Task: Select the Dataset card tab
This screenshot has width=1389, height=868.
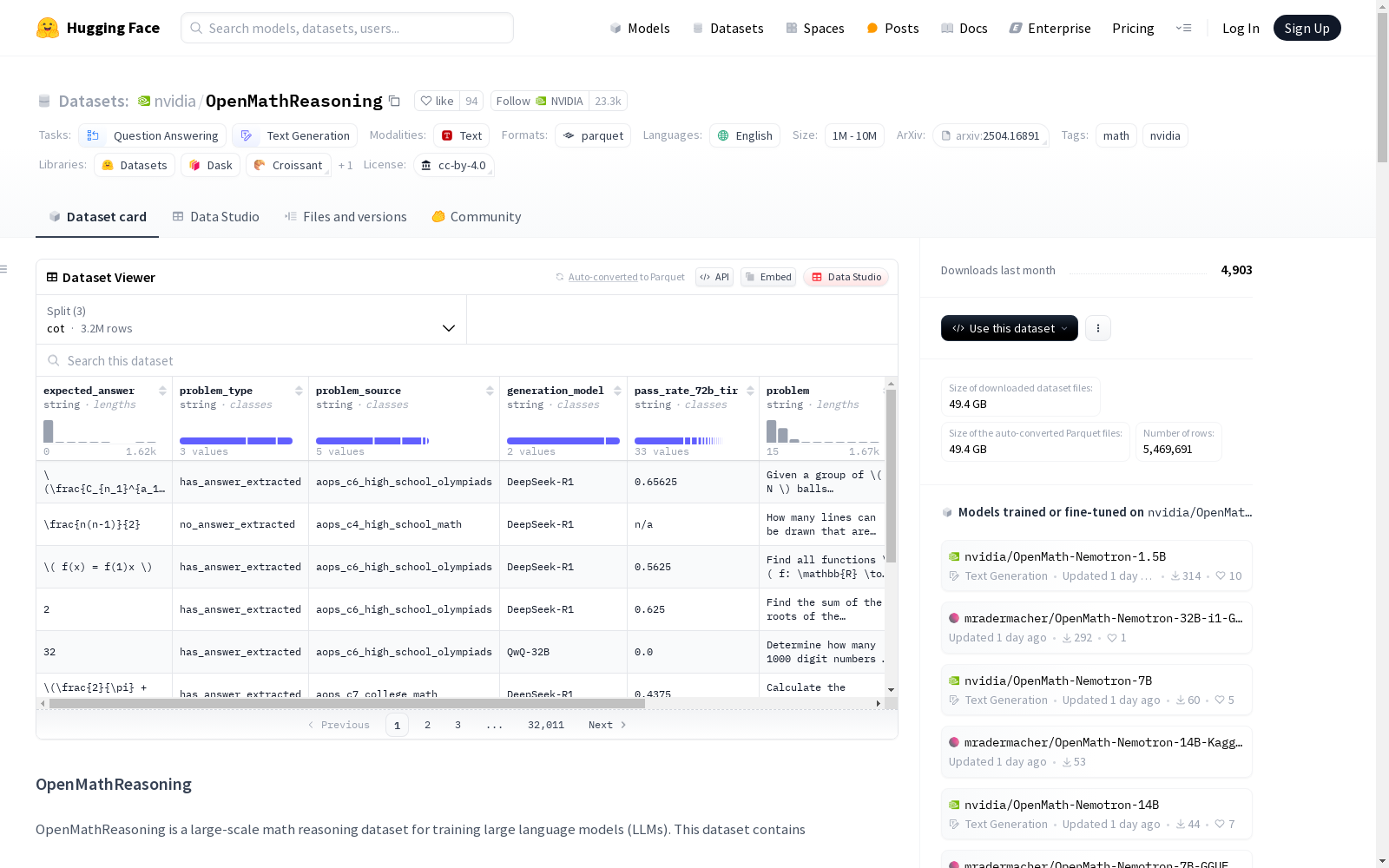Action: tap(97, 217)
